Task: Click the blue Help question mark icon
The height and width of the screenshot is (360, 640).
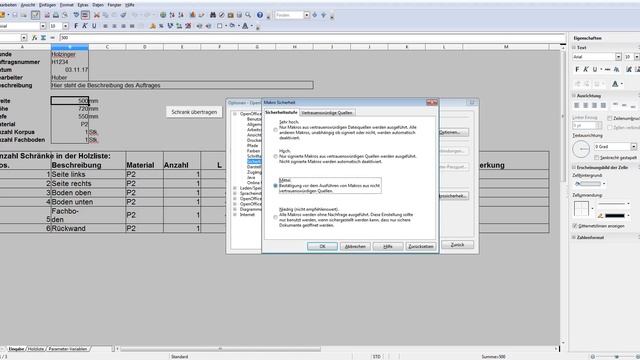Action: click(260, 15)
